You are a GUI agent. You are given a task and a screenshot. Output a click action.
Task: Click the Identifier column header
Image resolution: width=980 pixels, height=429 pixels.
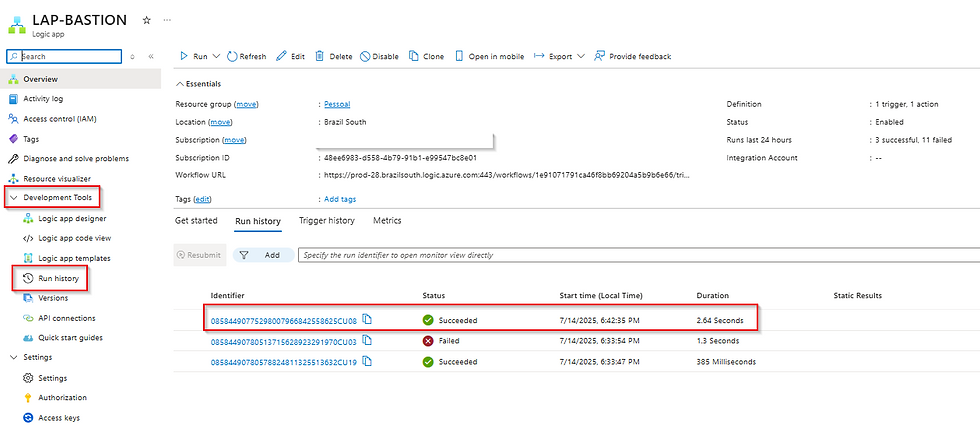pos(228,295)
